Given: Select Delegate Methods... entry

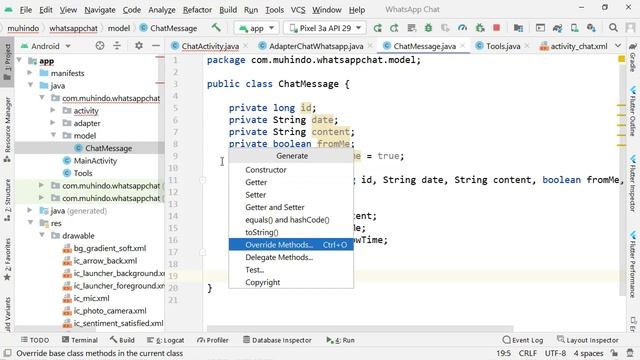Looking at the screenshot, I should (x=291, y=257).
